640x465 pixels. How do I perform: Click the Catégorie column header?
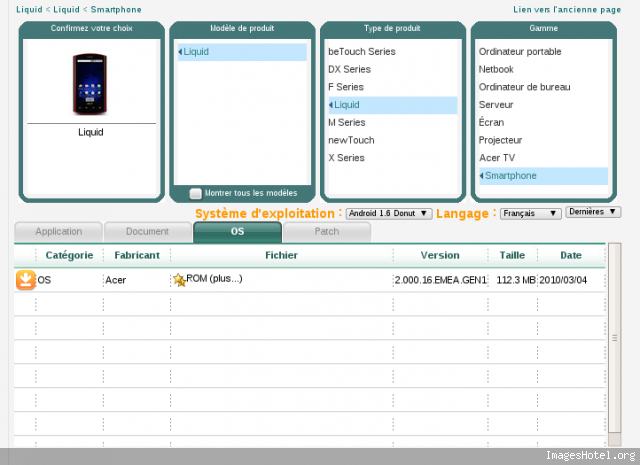[69, 256]
